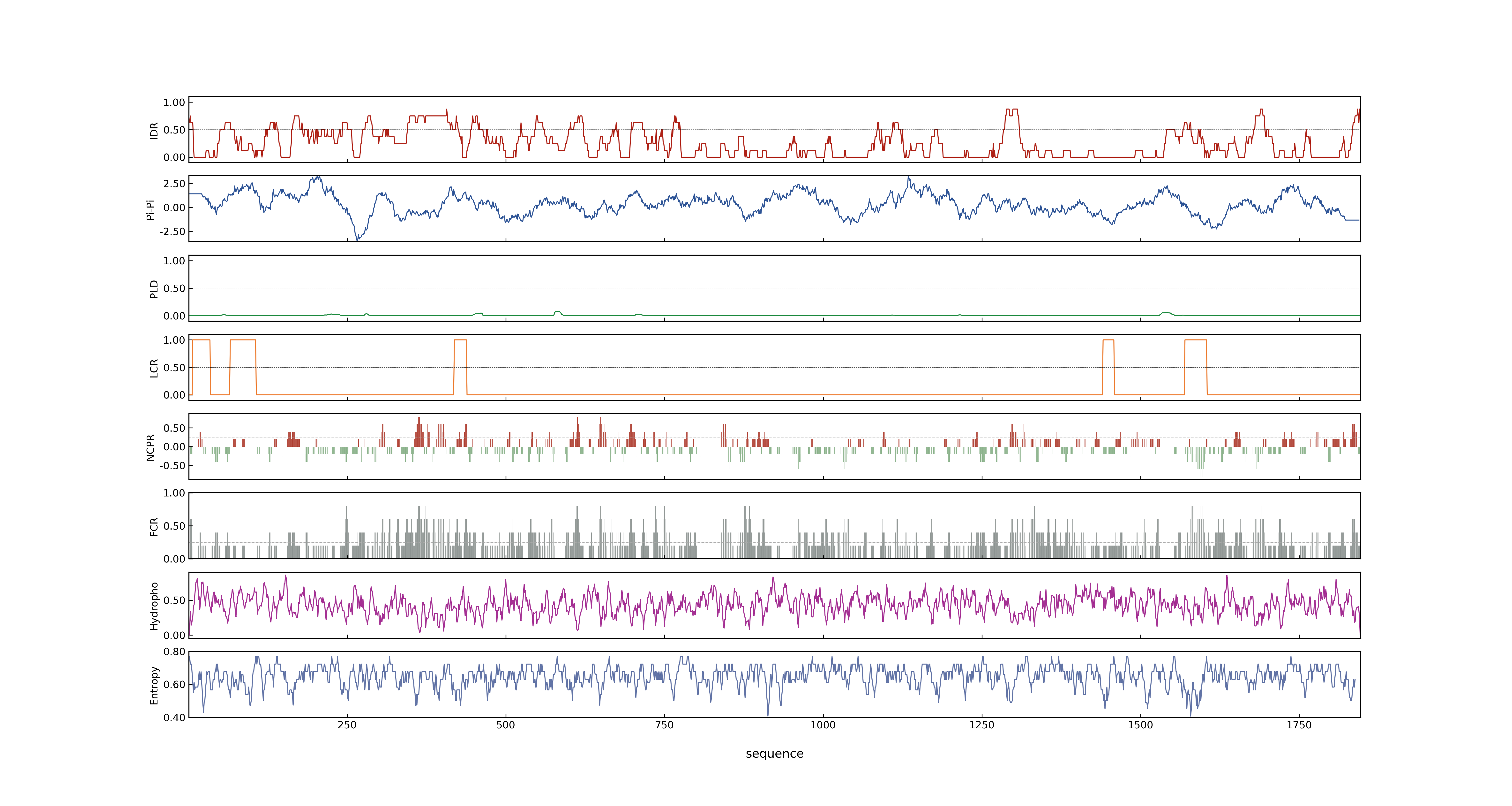This screenshot has height=806, width=1512.
Task: Click x-axis tick label 1250
Action: (981, 725)
